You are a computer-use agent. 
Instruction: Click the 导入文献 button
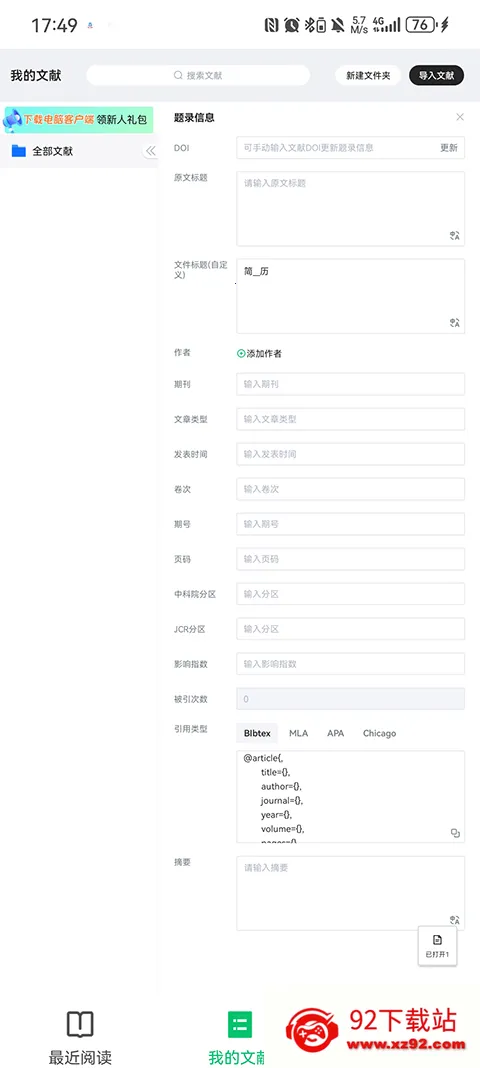point(436,76)
